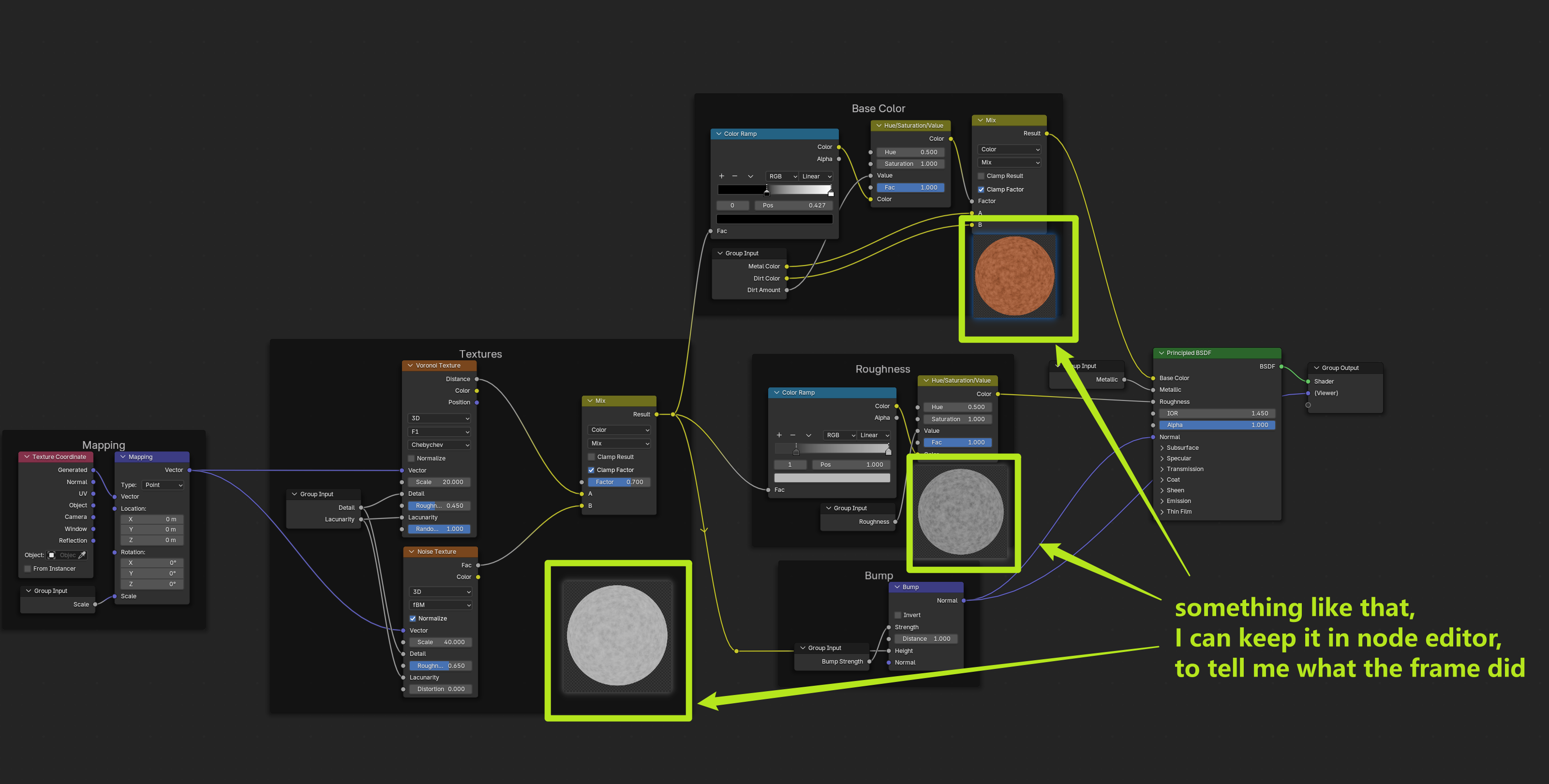This screenshot has height=784, width=1549.
Task: Disable Normalize in Noise Texture
Action: (x=413, y=618)
